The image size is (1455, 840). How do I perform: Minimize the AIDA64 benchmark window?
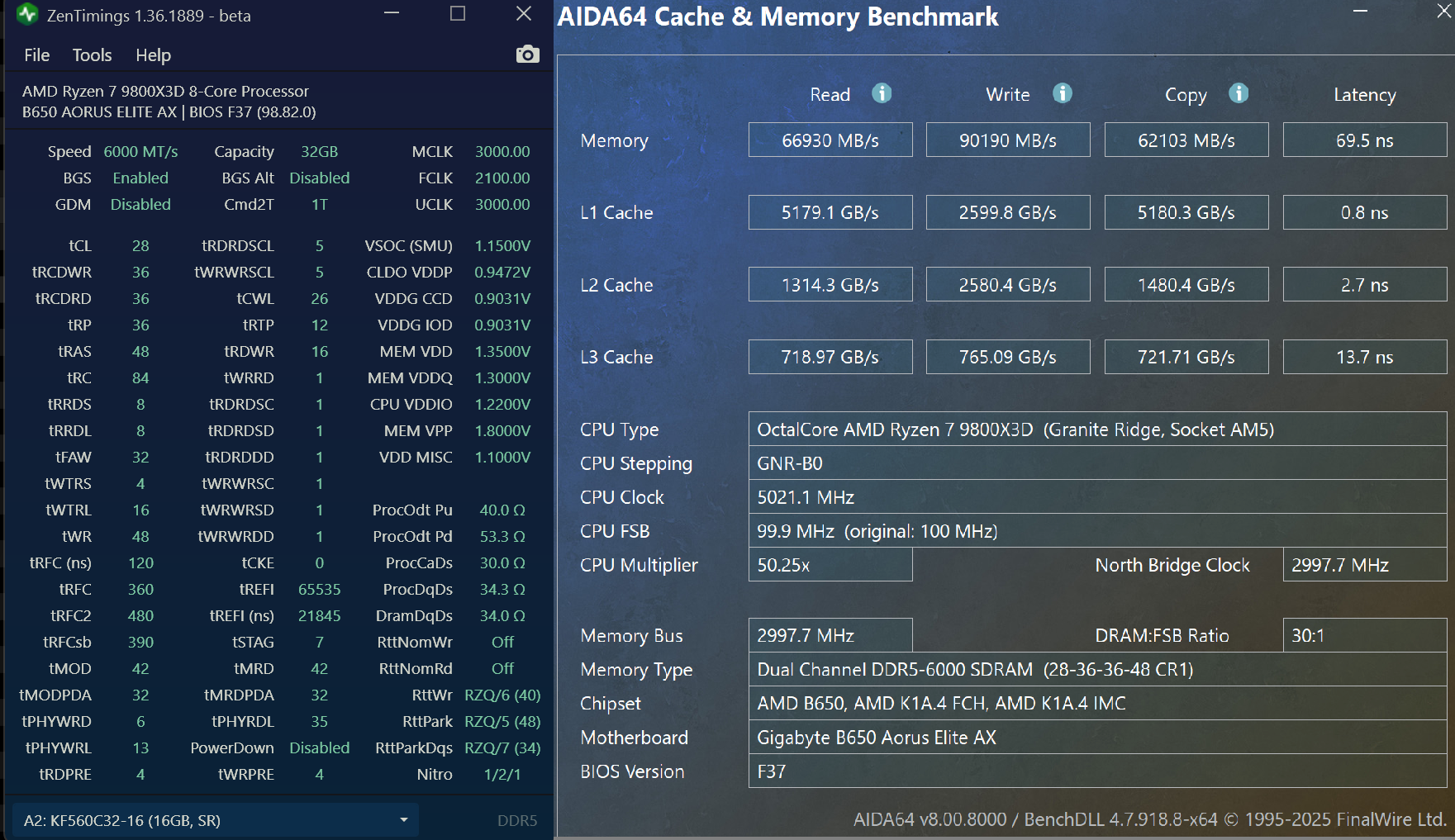click(x=1360, y=11)
